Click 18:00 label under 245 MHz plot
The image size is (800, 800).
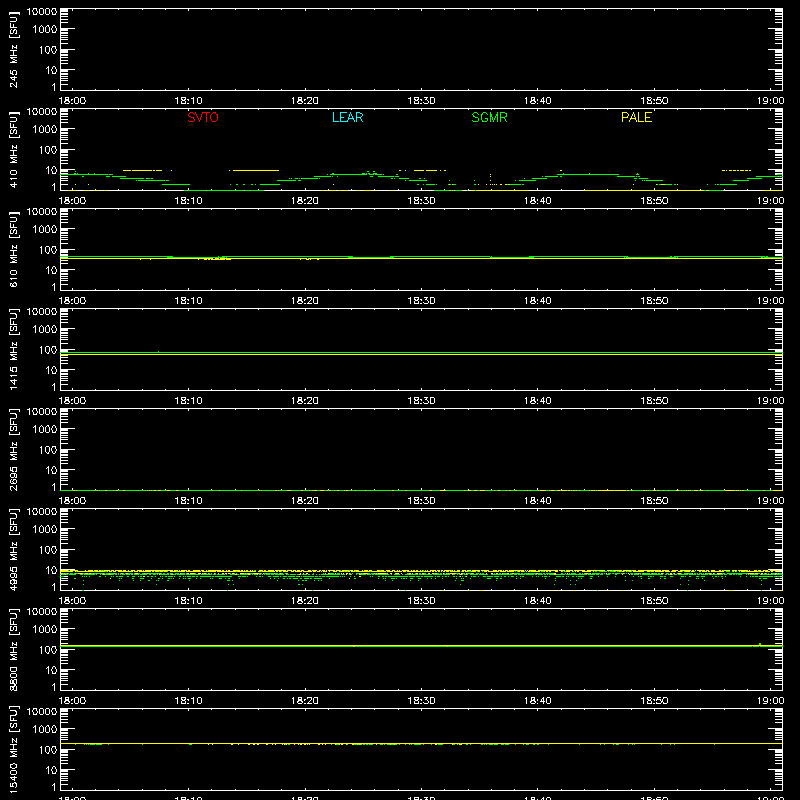pyautogui.click(x=72, y=101)
